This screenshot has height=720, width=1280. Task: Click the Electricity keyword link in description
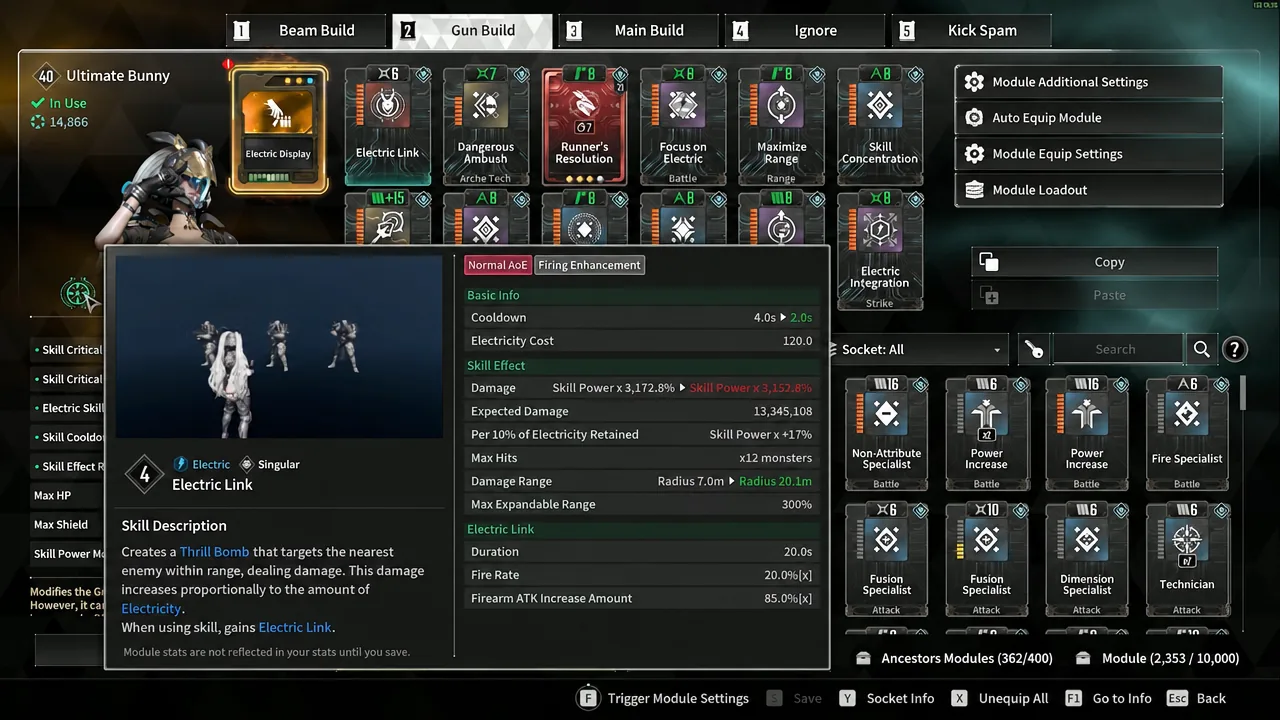coord(152,609)
